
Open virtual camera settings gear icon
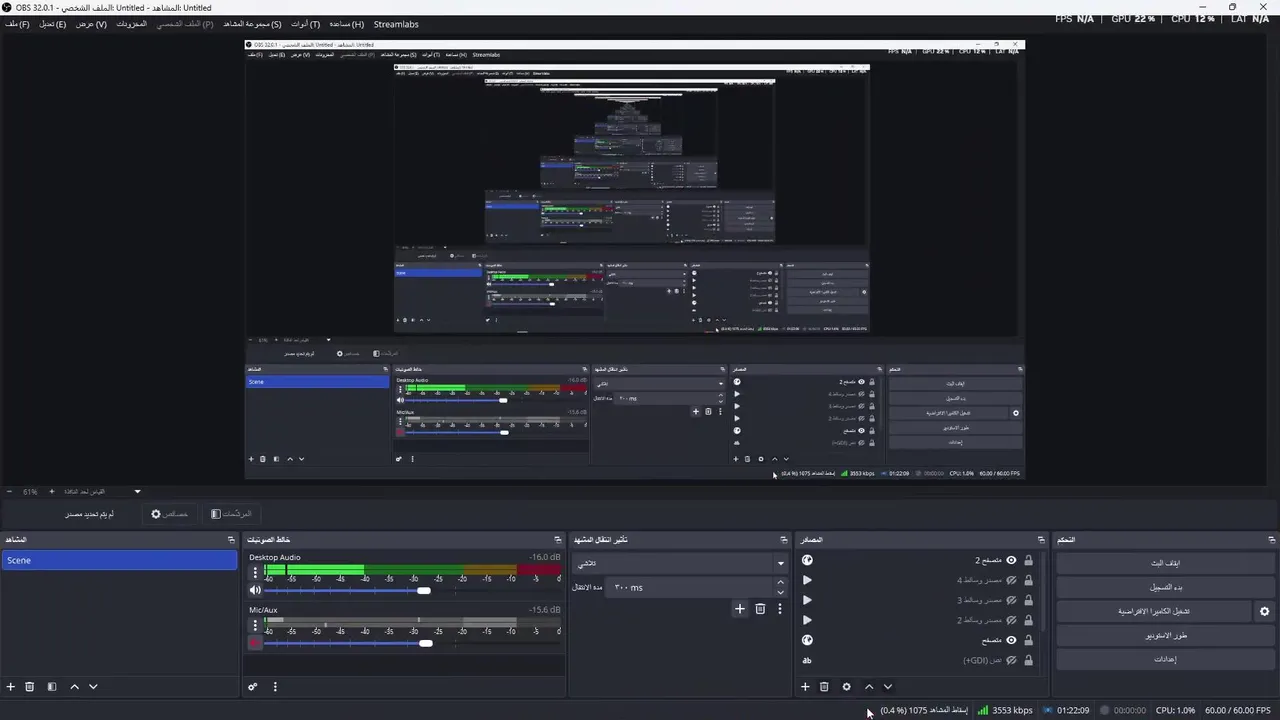tap(1264, 611)
